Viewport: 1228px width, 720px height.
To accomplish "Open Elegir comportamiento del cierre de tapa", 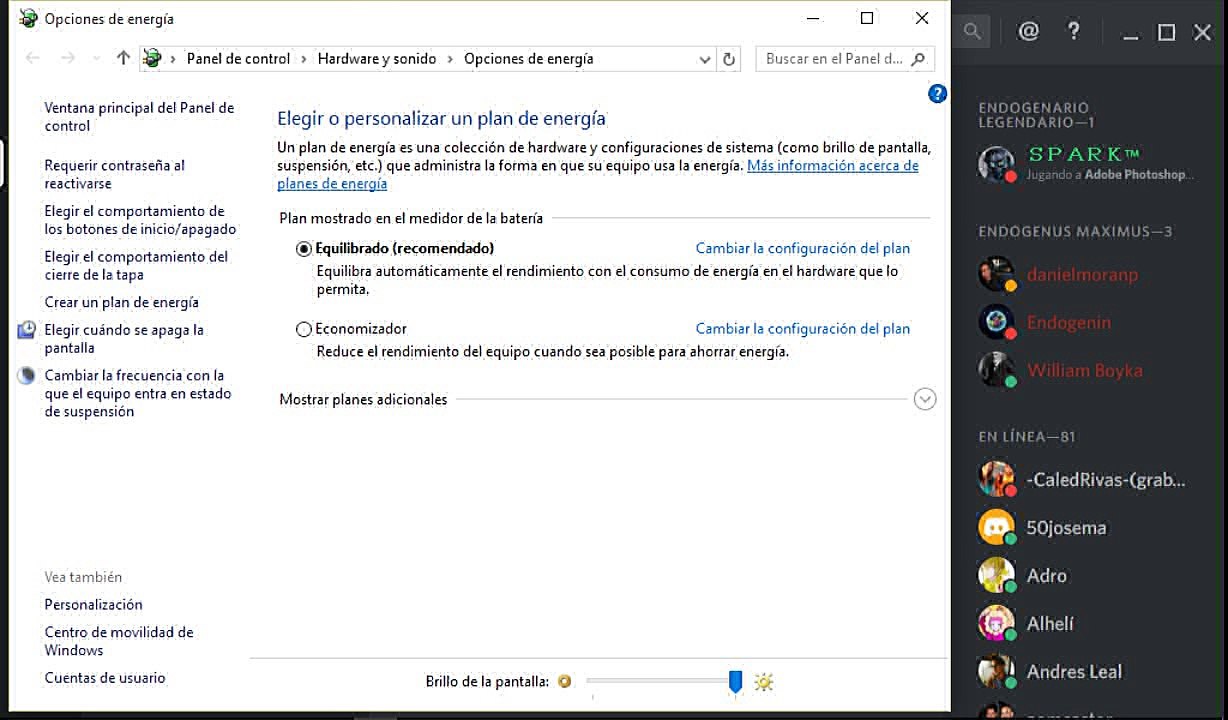I will (x=136, y=266).
